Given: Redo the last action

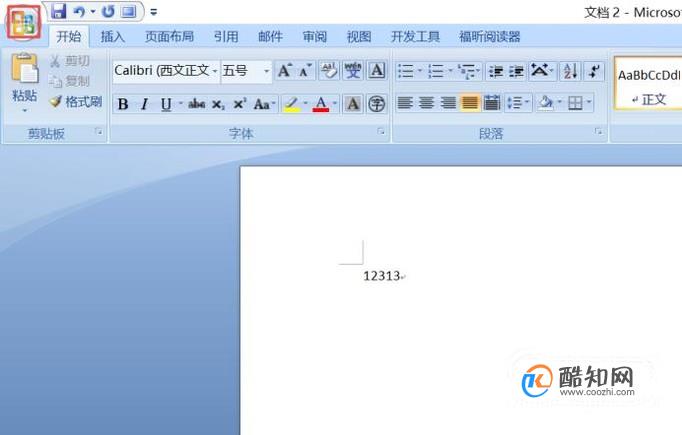Looking at the screenshot, I should [108, 12].
